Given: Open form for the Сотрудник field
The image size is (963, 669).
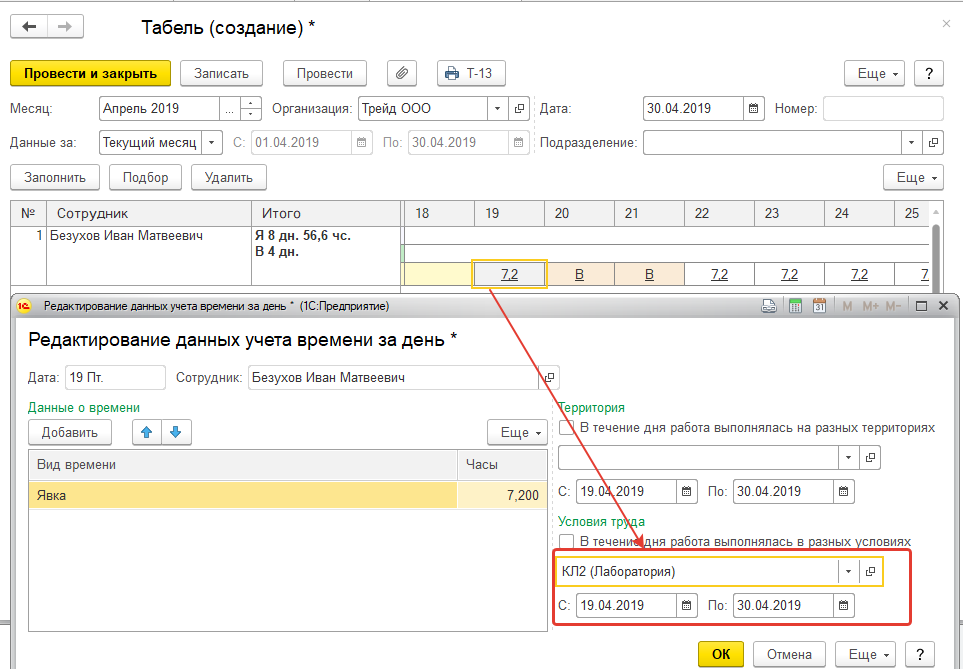Looking at the screenshot, I should (549, 378).
